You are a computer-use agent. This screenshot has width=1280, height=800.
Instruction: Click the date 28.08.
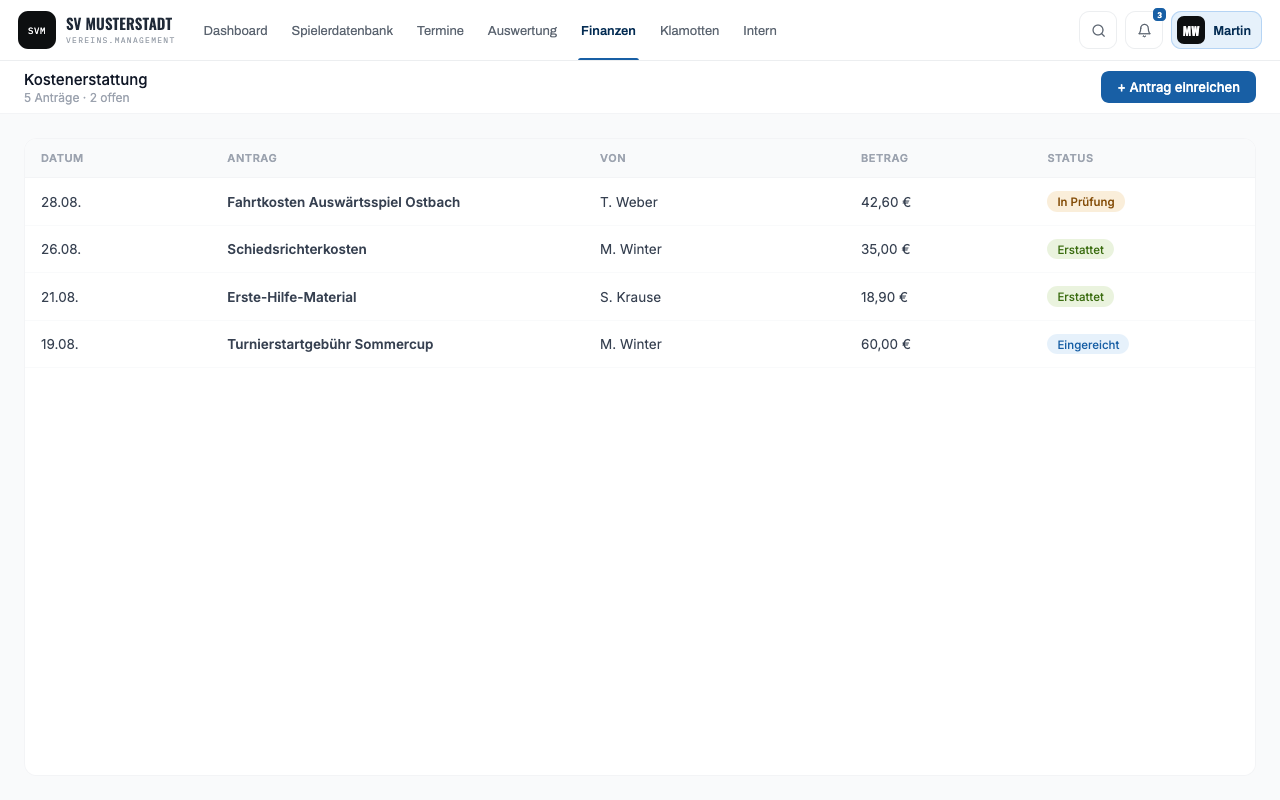click(x=61, y=202)
